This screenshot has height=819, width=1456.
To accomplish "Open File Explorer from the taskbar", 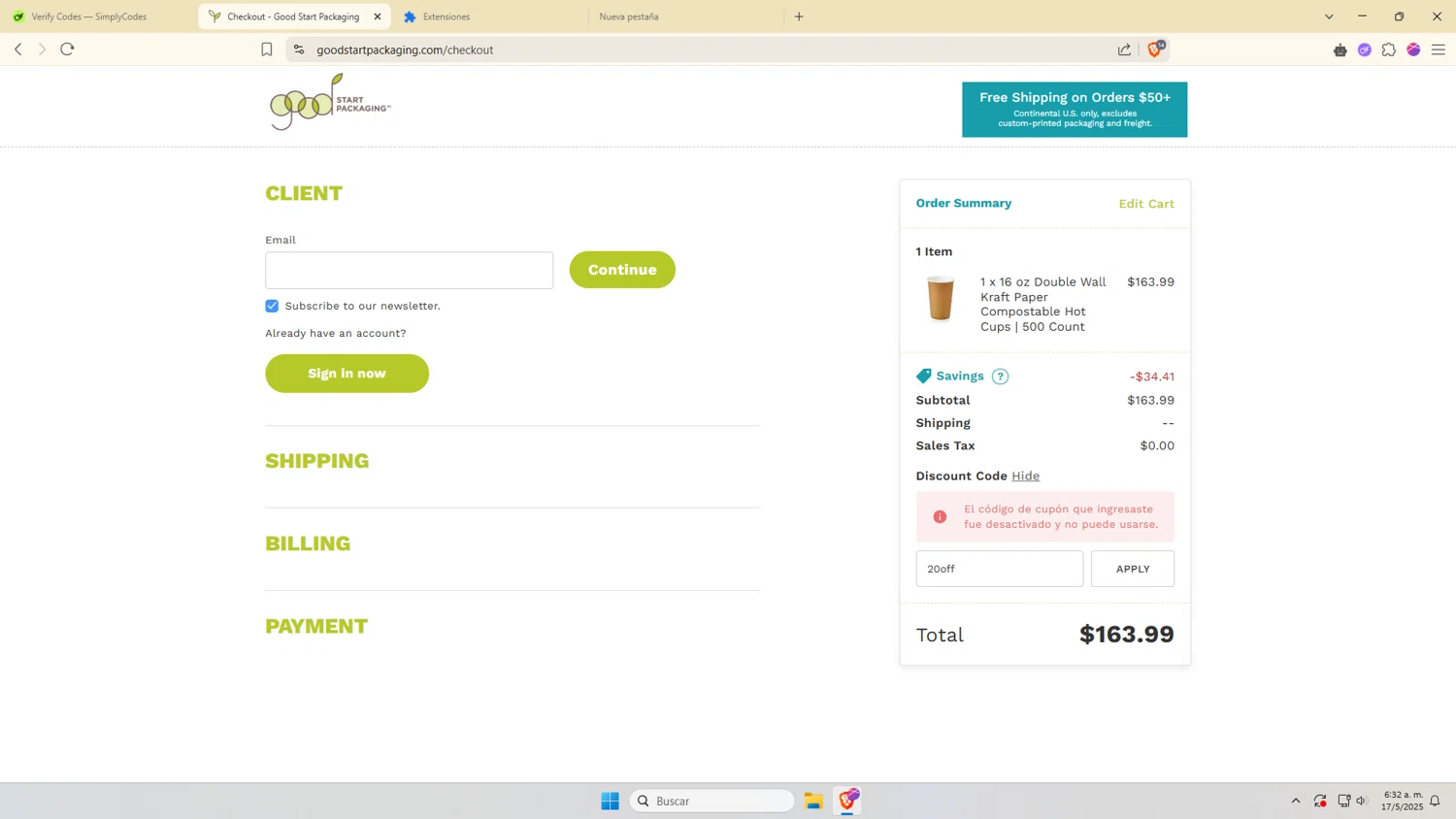I will coord(813,801).
